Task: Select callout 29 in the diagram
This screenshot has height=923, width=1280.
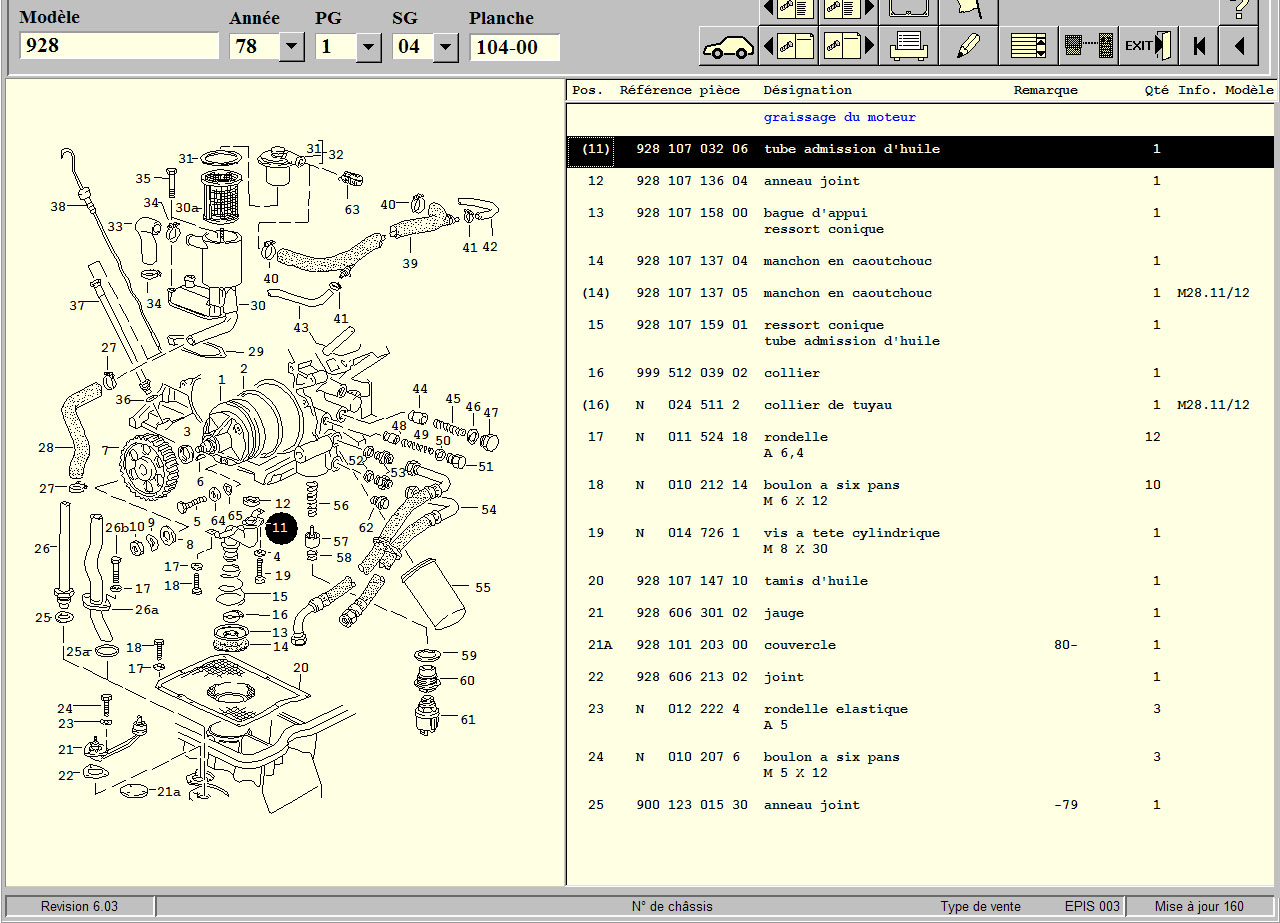Action: (256, 351)
